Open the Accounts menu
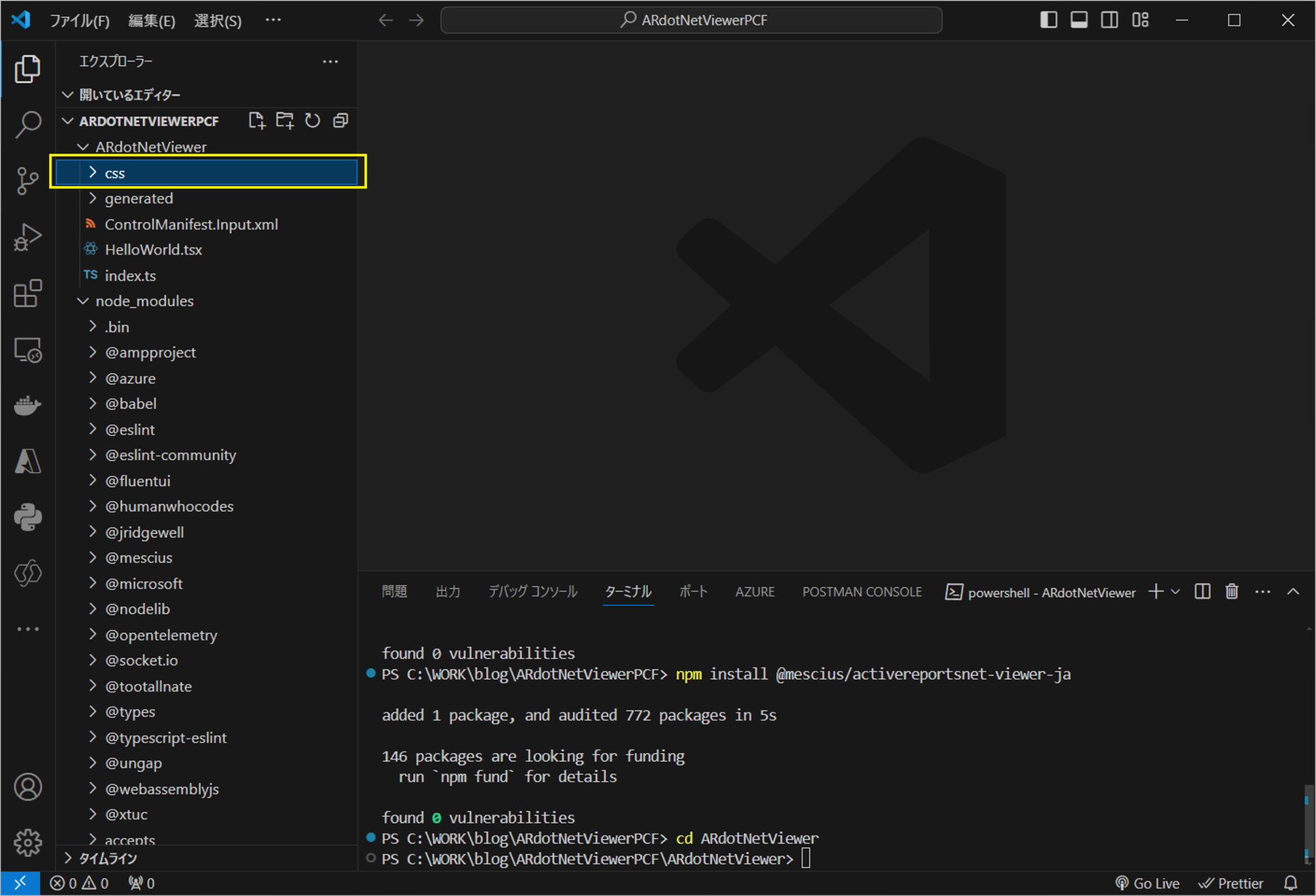The image size is (1316, 896). pos(27,787)
